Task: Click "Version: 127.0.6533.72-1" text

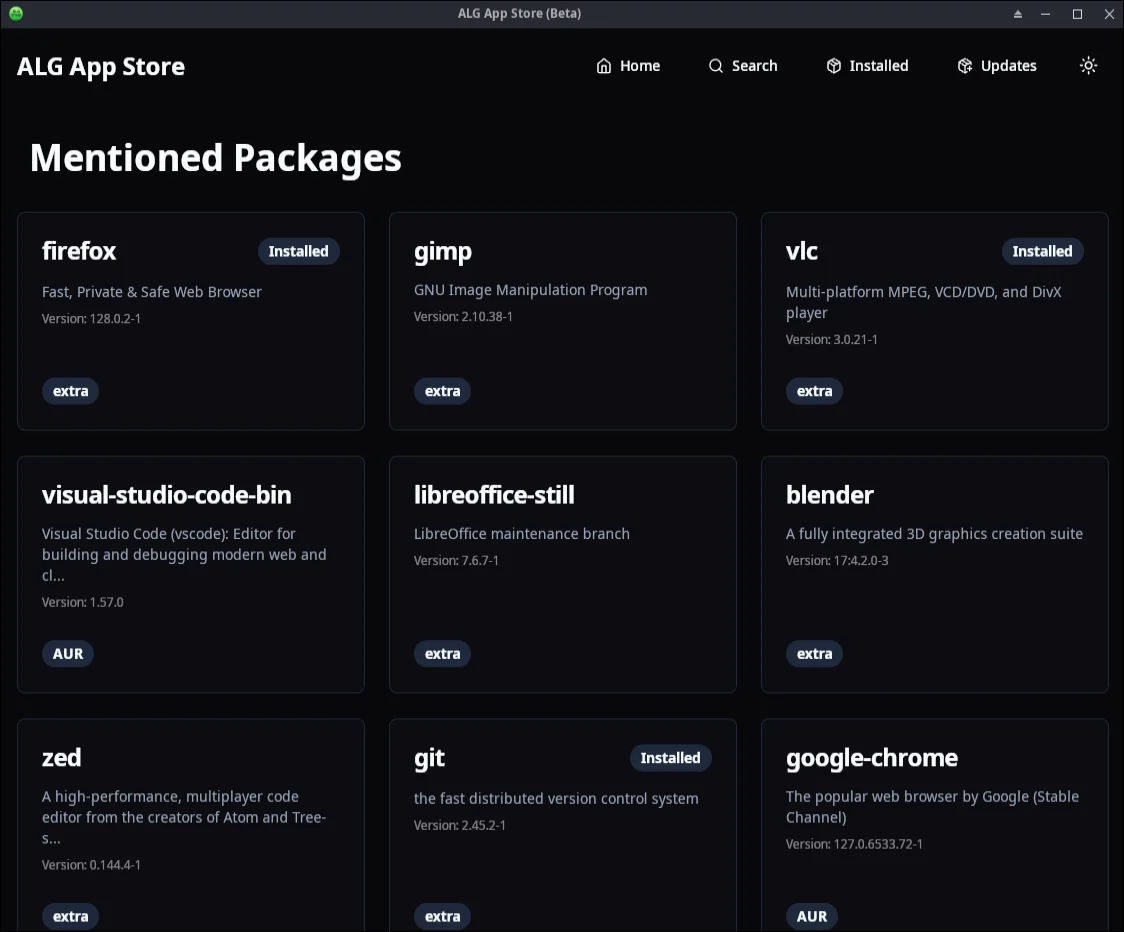Action: tap(854, 844)
